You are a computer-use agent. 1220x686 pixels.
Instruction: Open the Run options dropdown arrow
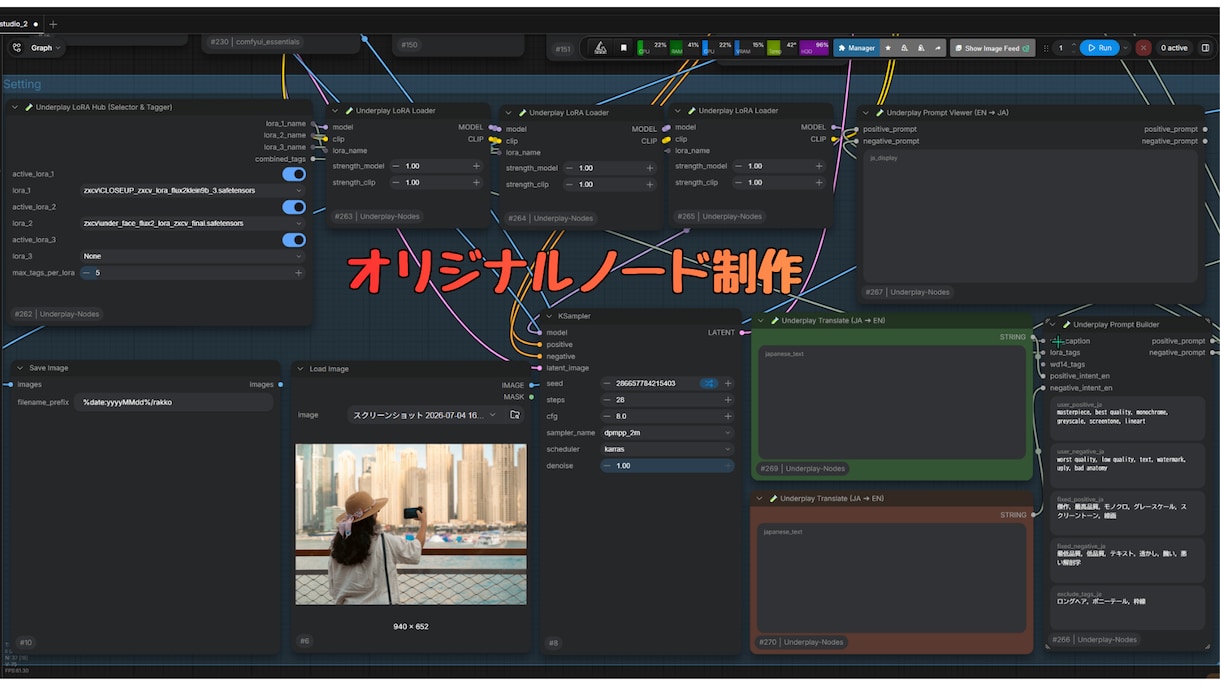pyautogui.click(x=1126, y=48)
